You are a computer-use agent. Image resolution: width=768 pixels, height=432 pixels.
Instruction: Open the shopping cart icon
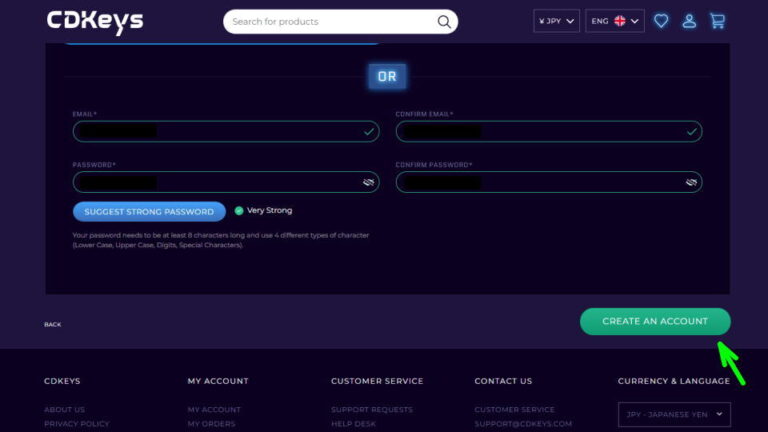717,21
